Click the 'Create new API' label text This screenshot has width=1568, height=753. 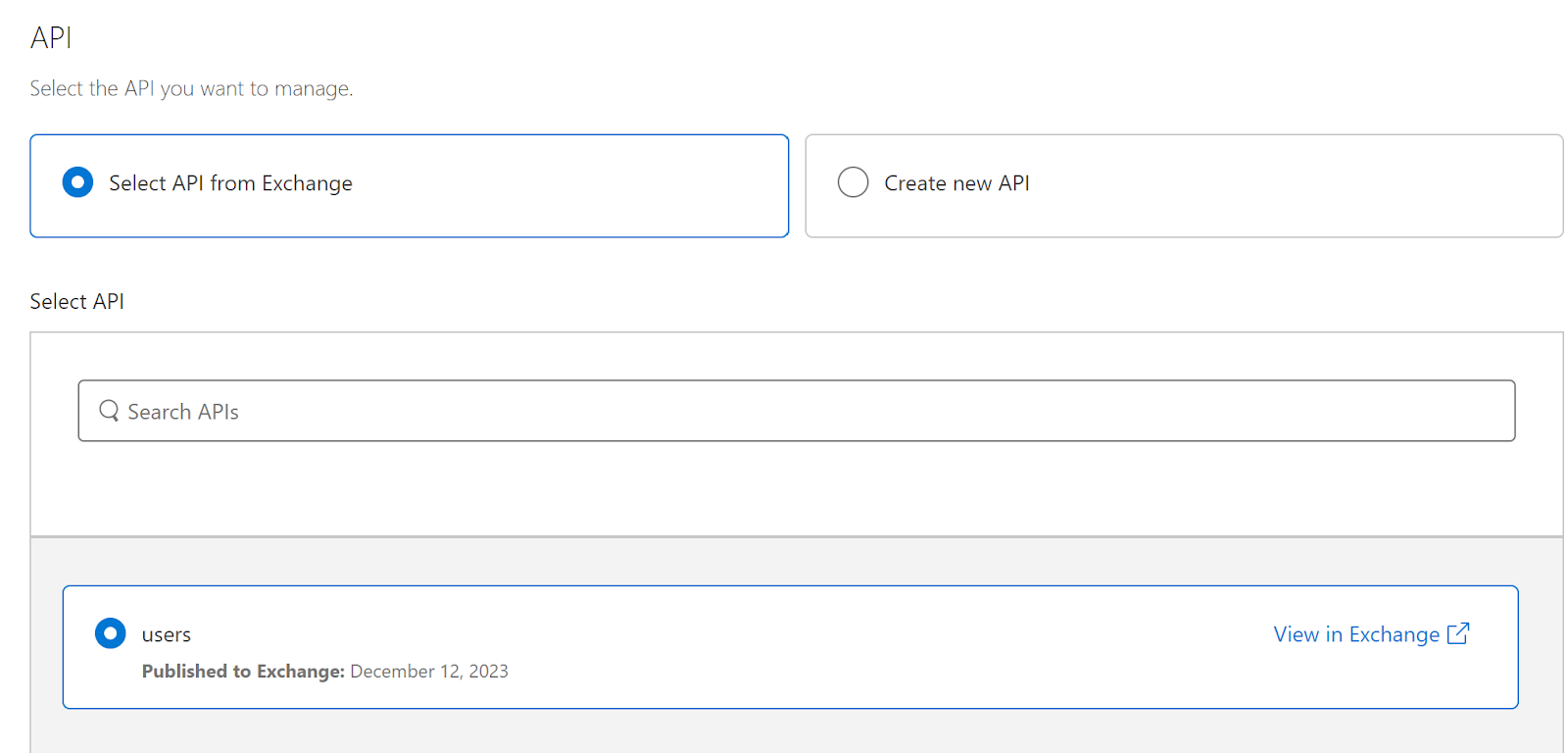click(x=956, y=183)
